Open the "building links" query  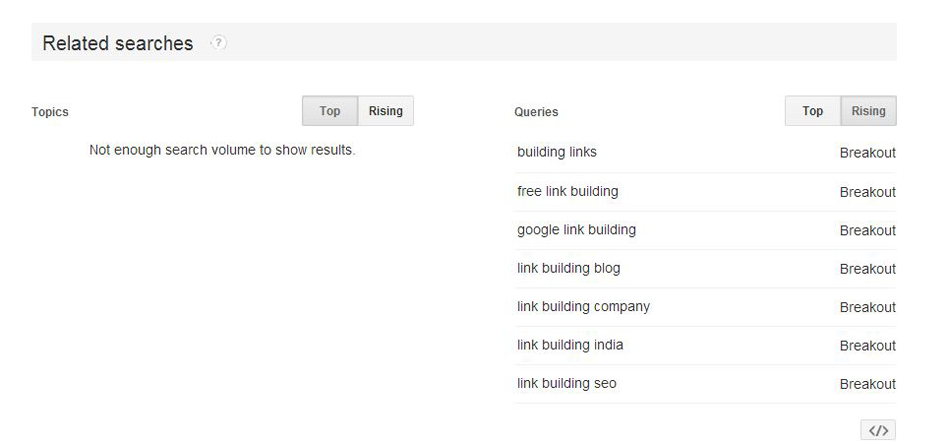(557, 152)
